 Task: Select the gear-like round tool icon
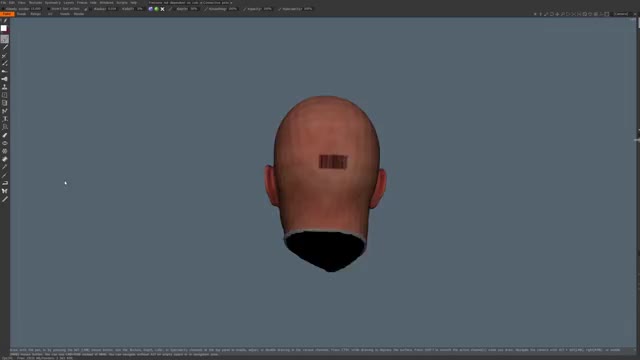click(x=4, y=151)
